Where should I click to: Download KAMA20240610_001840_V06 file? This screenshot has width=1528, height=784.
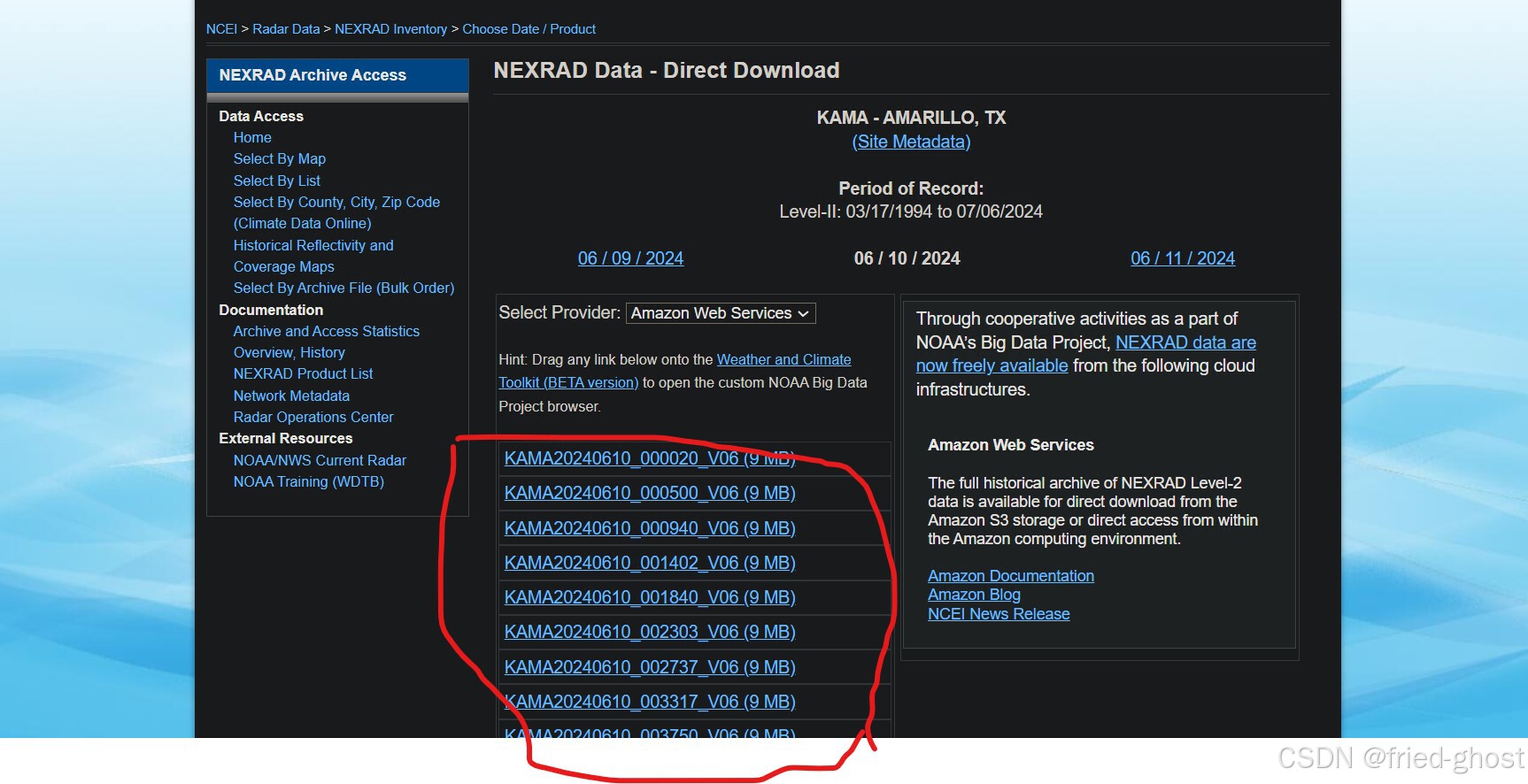pos(650,597)
